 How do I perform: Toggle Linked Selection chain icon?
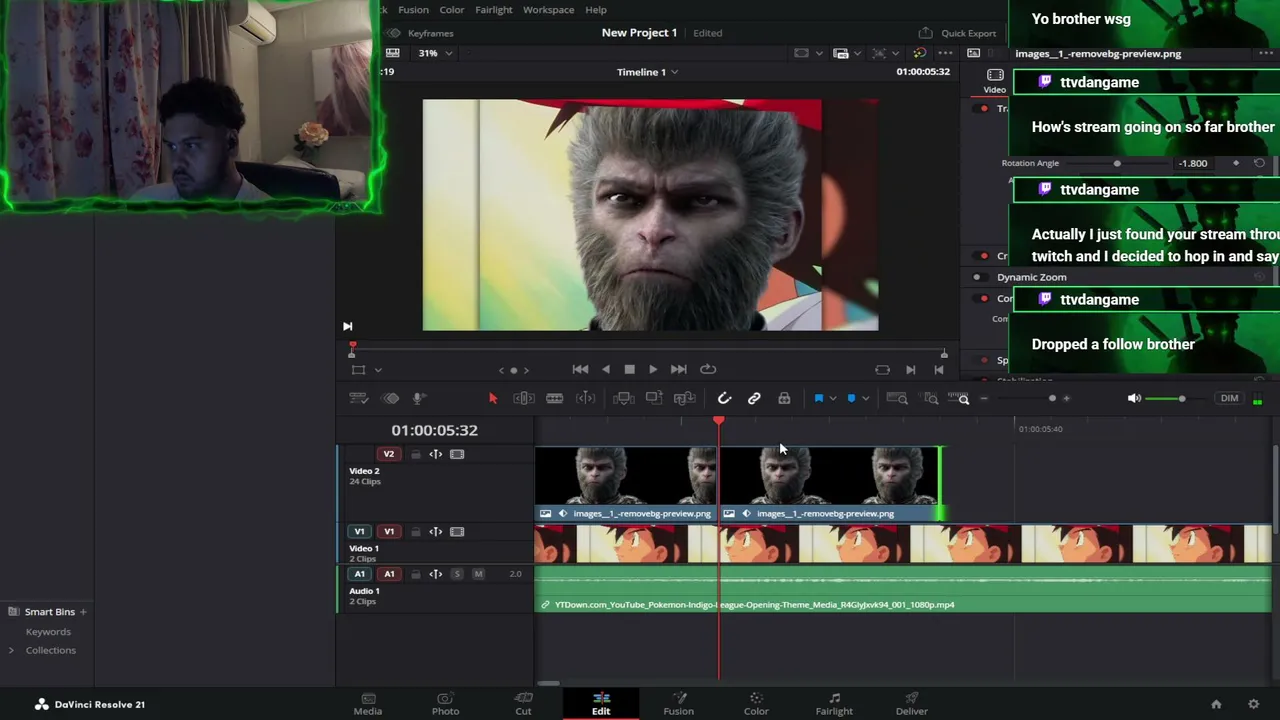pos(754,398)
